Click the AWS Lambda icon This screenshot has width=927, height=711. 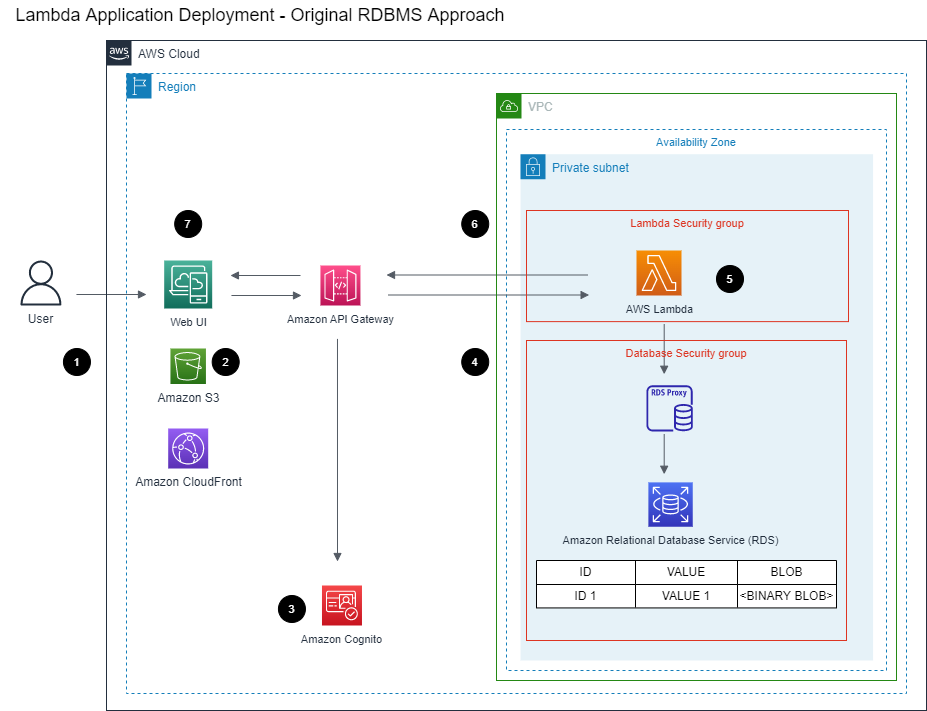tap(659, 273)
